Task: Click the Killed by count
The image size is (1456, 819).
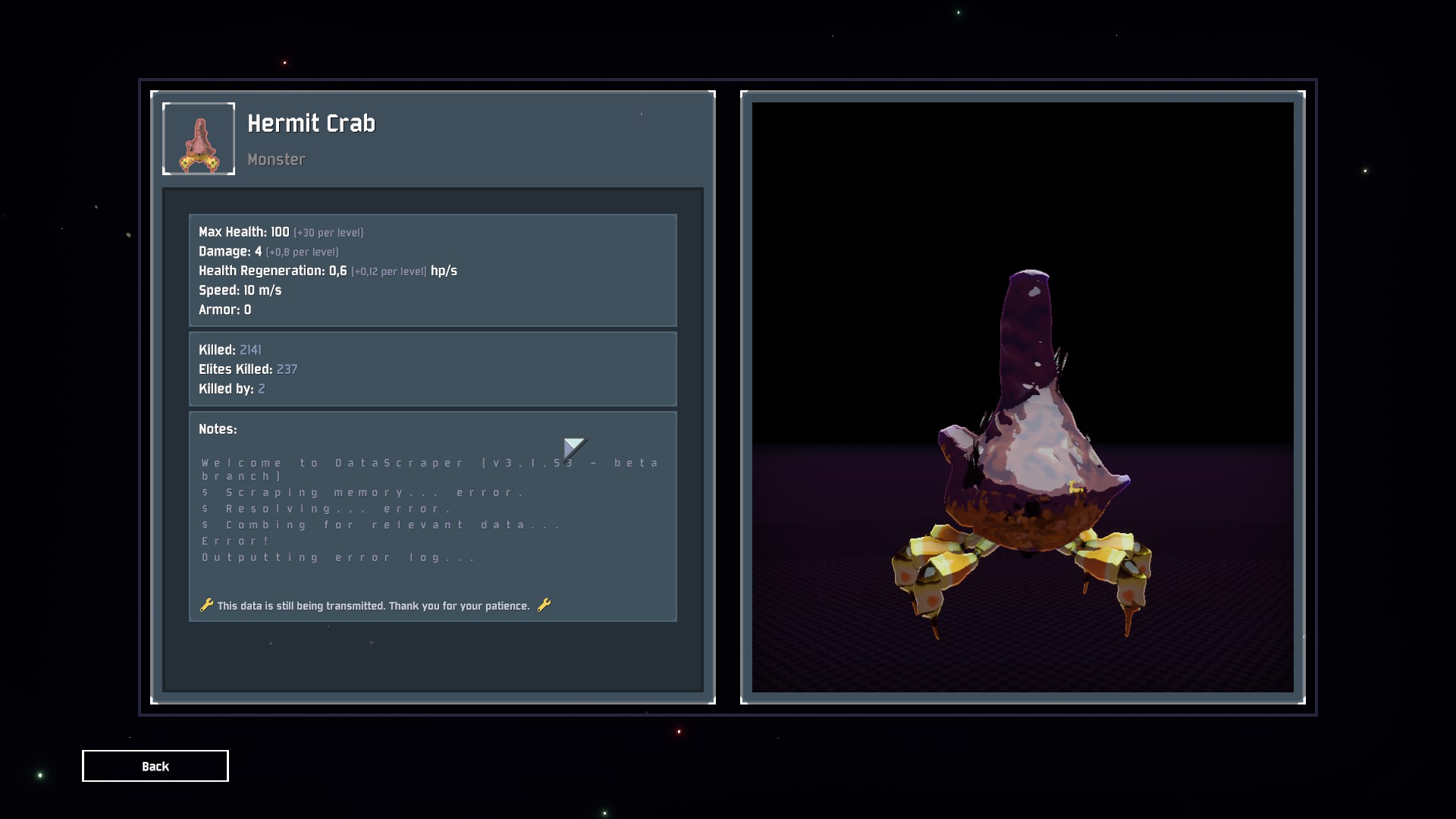Action: pos(261,389)
